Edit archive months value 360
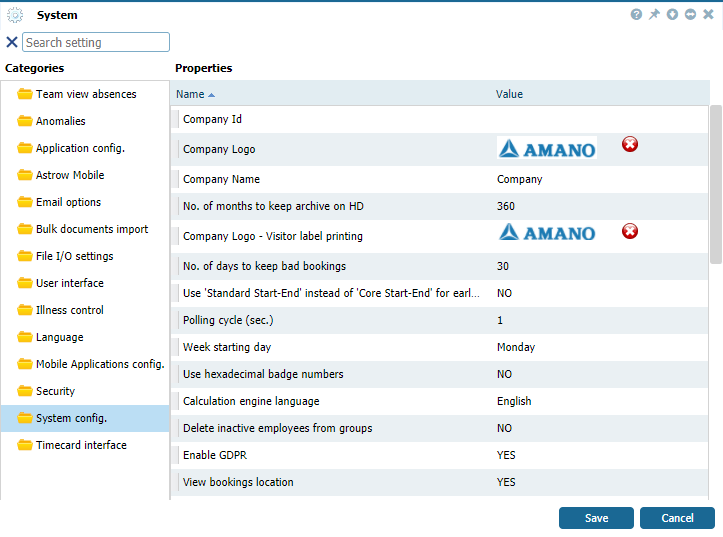Screen dimensions: 723x537 pos(506,206)
